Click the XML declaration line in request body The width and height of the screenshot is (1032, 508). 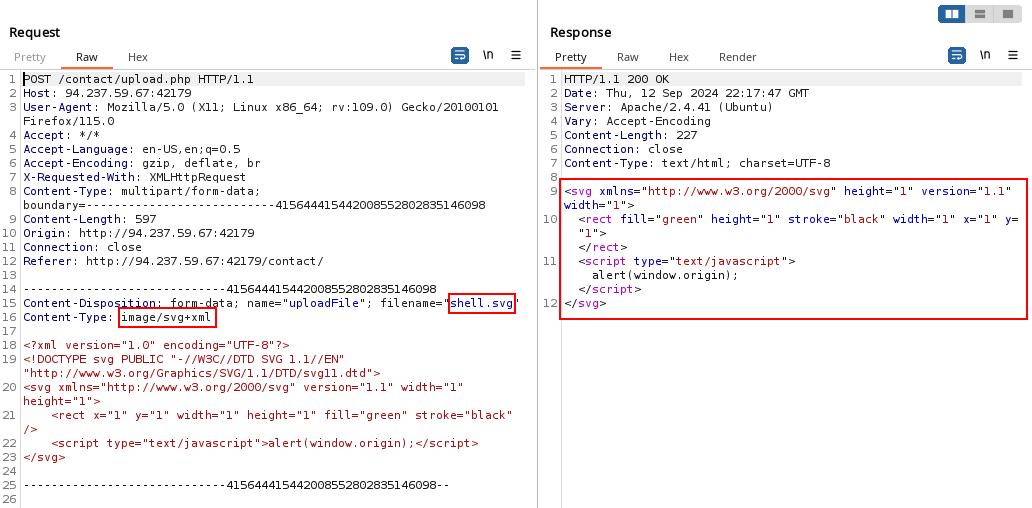tap(156, 345)
